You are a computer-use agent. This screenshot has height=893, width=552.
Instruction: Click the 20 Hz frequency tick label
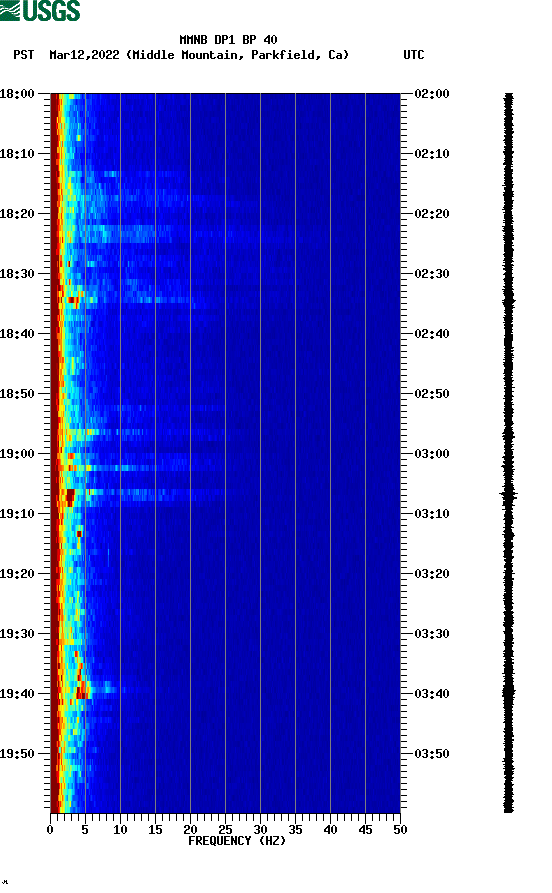tap(190, 830)
